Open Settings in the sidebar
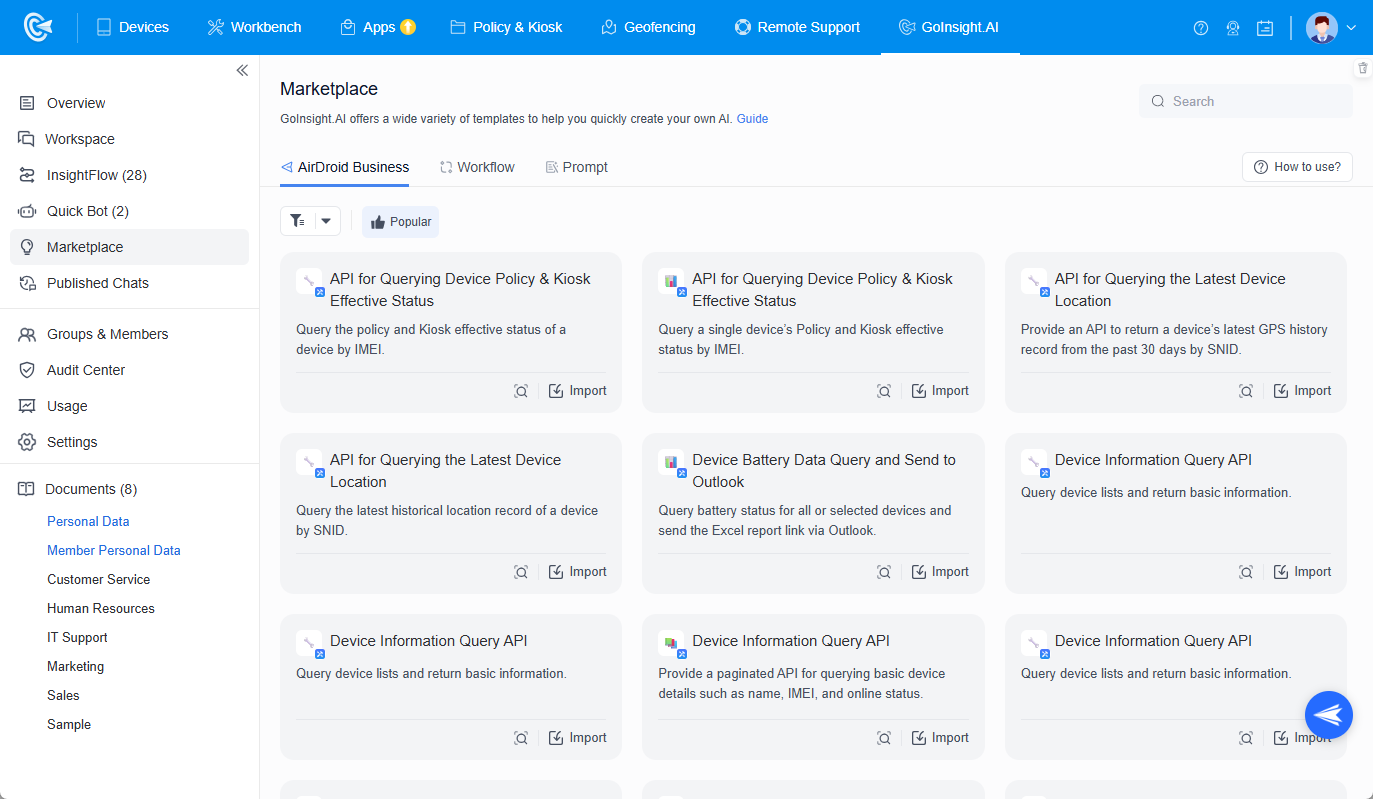 pos(130,442)
